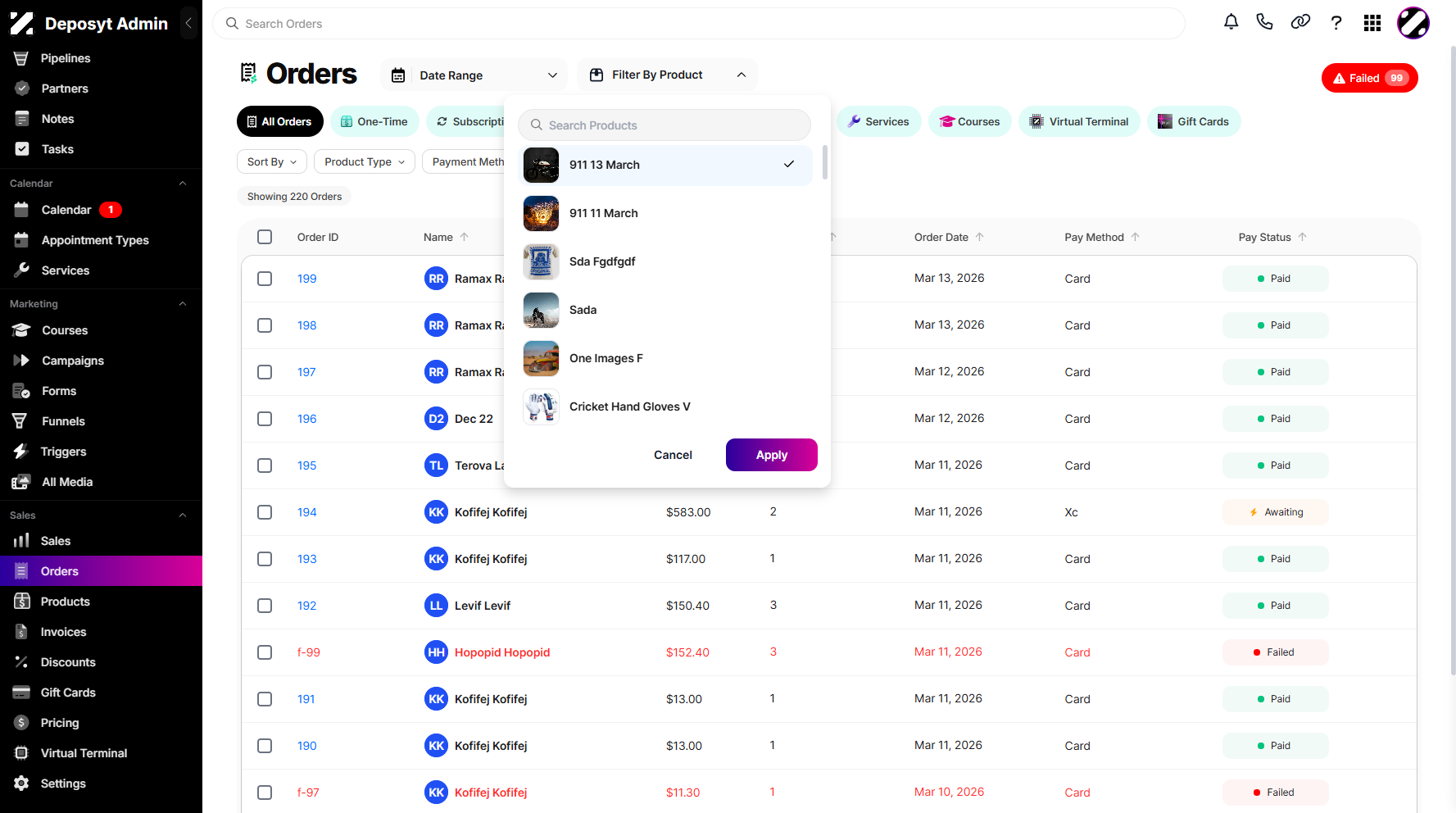Select product 911 11 March

667,213
